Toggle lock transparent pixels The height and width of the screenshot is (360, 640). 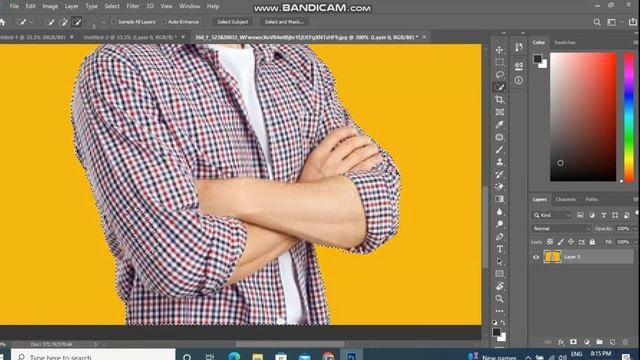pyautogui.click(x=550, y=242)
